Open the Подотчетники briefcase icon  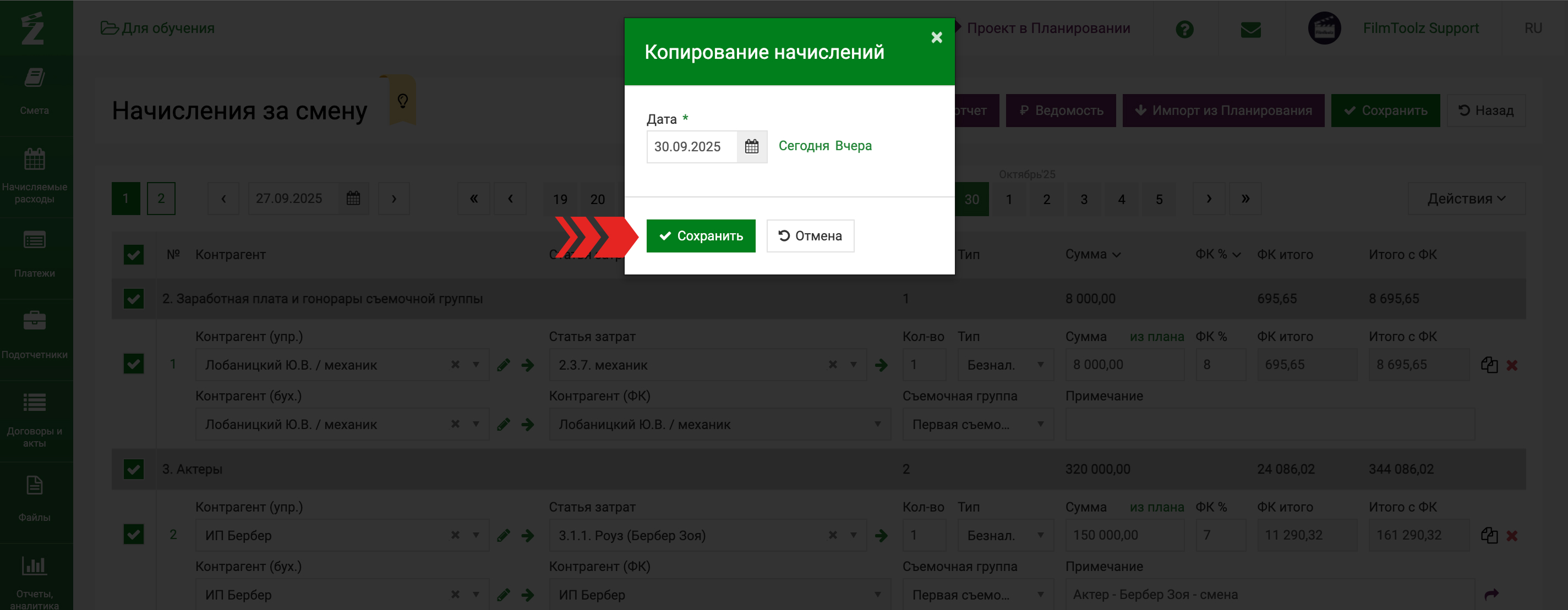click(34, 321)
